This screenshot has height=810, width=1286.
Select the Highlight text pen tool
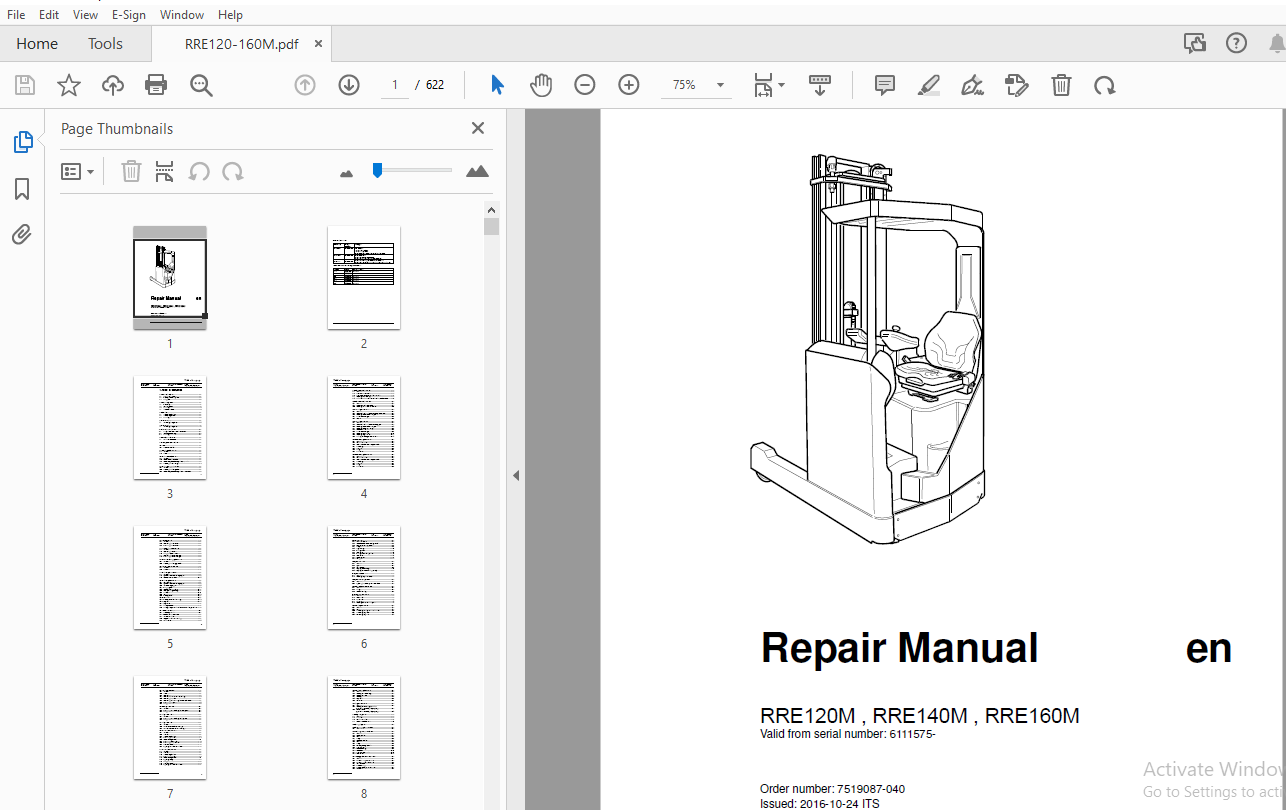(929, 86)
